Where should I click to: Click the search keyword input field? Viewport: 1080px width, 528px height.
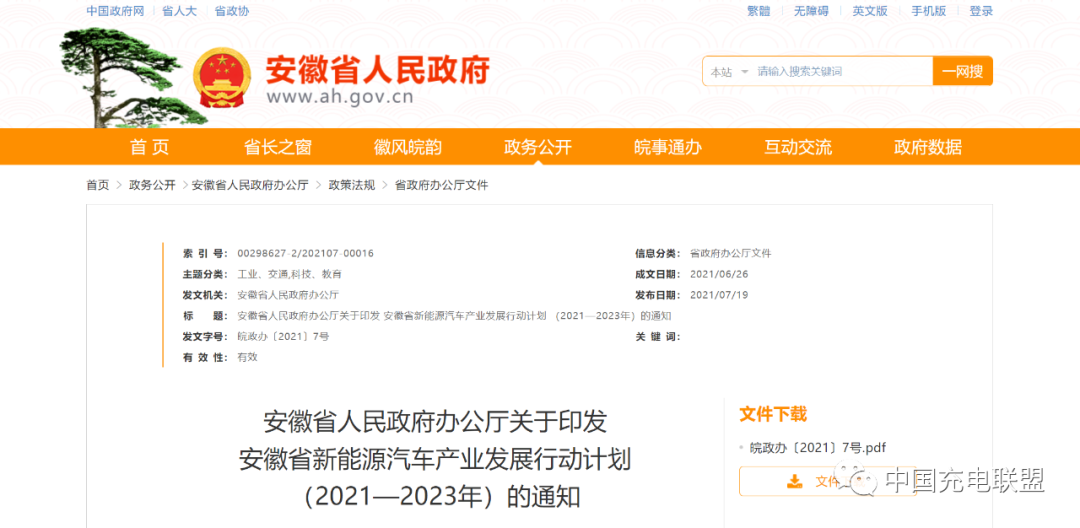tap(840, 72)
